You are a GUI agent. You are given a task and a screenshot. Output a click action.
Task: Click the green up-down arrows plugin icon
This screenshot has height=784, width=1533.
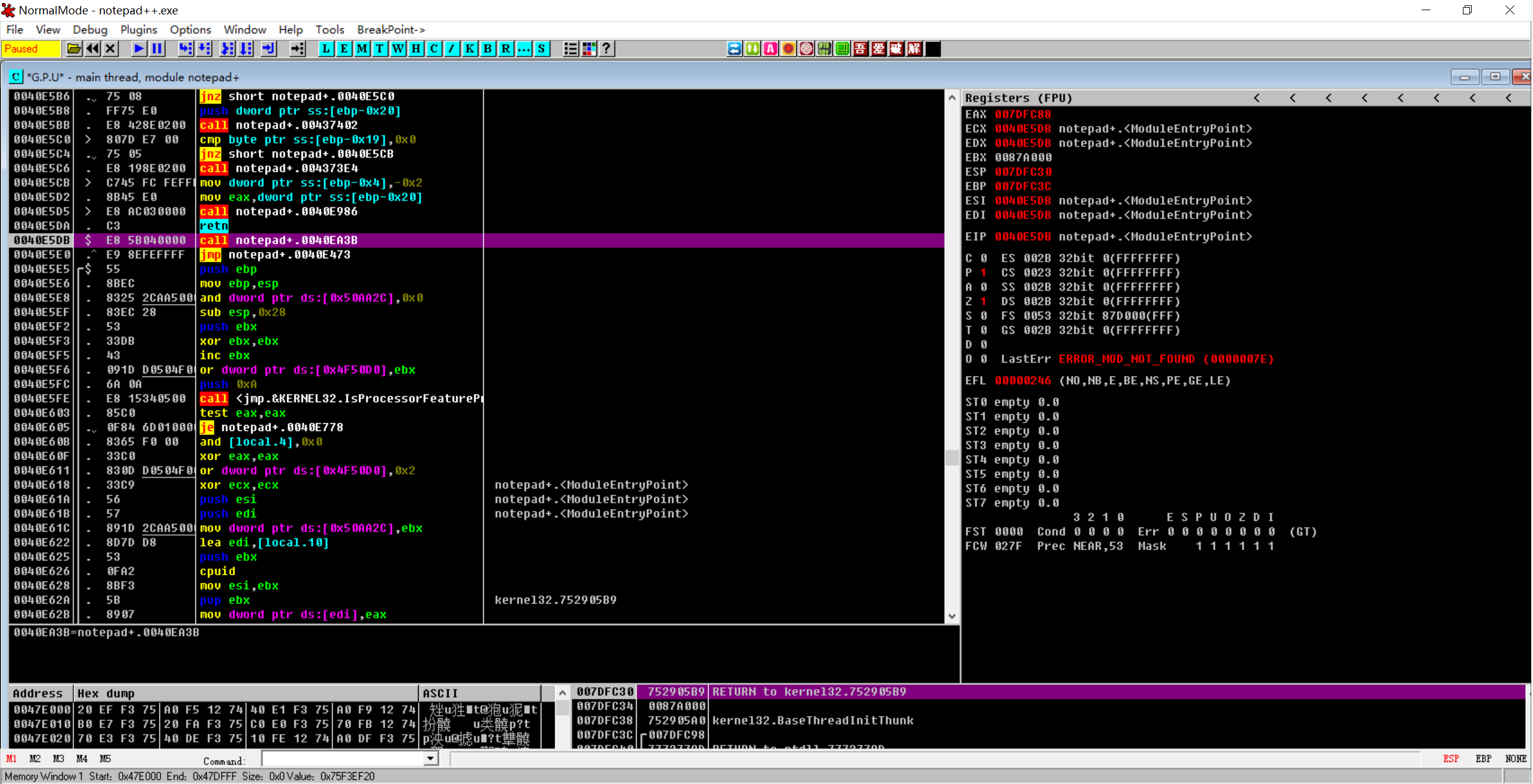[x=752, y=49]
